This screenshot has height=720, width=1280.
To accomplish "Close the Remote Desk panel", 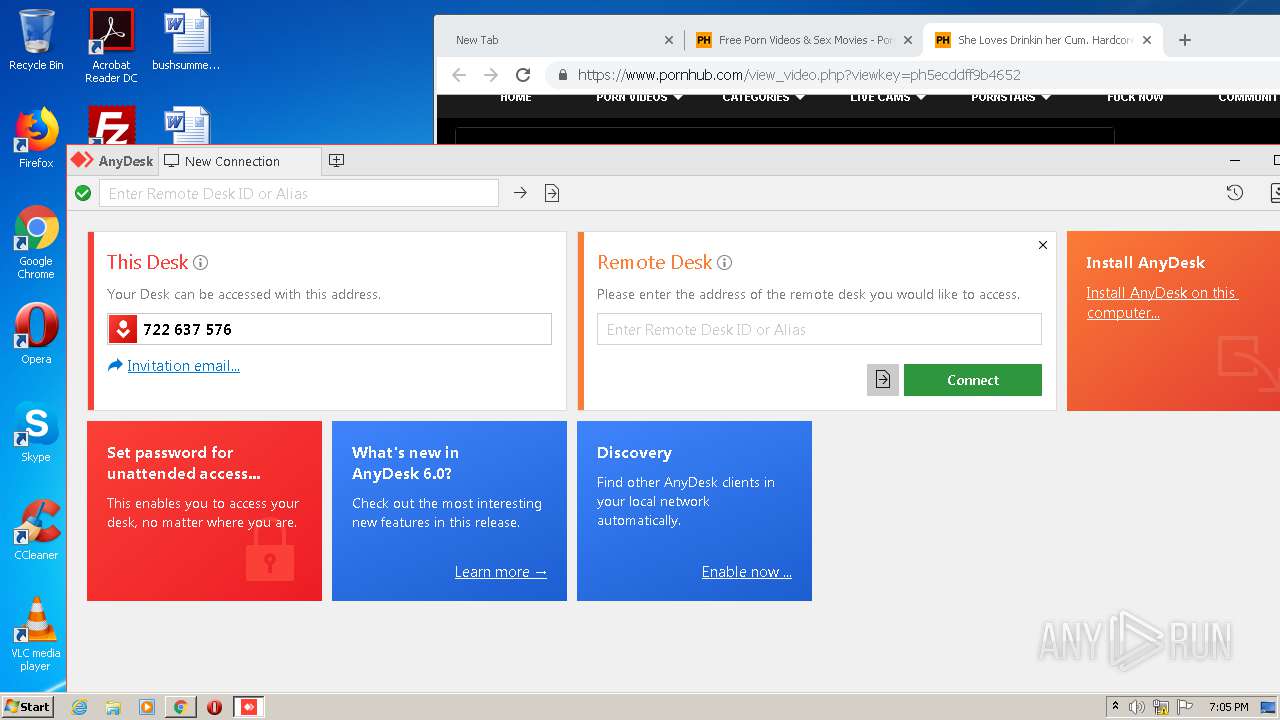I will click(x=1043, y=245).
